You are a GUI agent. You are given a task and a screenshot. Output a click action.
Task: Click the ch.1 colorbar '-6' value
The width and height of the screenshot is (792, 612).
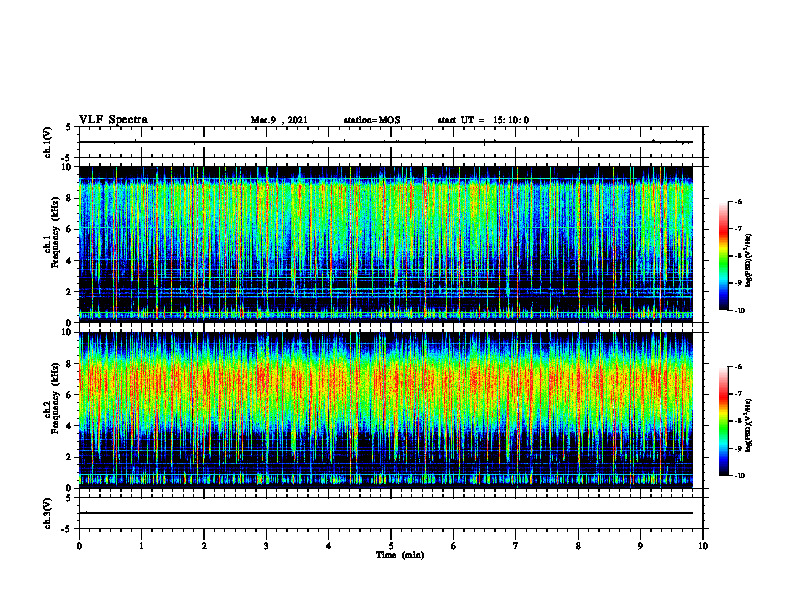(738, 201)
